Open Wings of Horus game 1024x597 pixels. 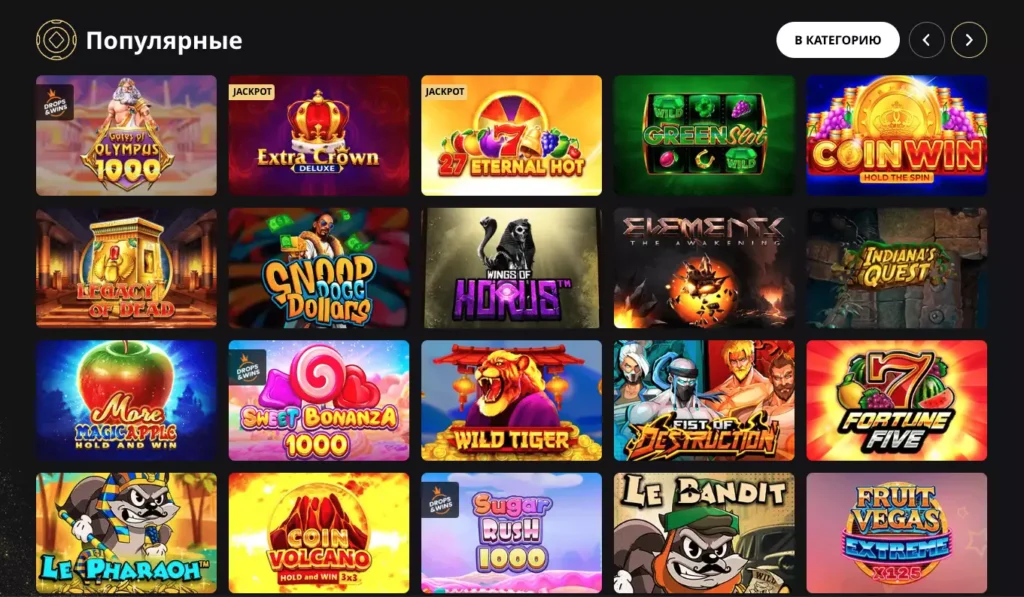pyautogui.click(x=511, y=268)
